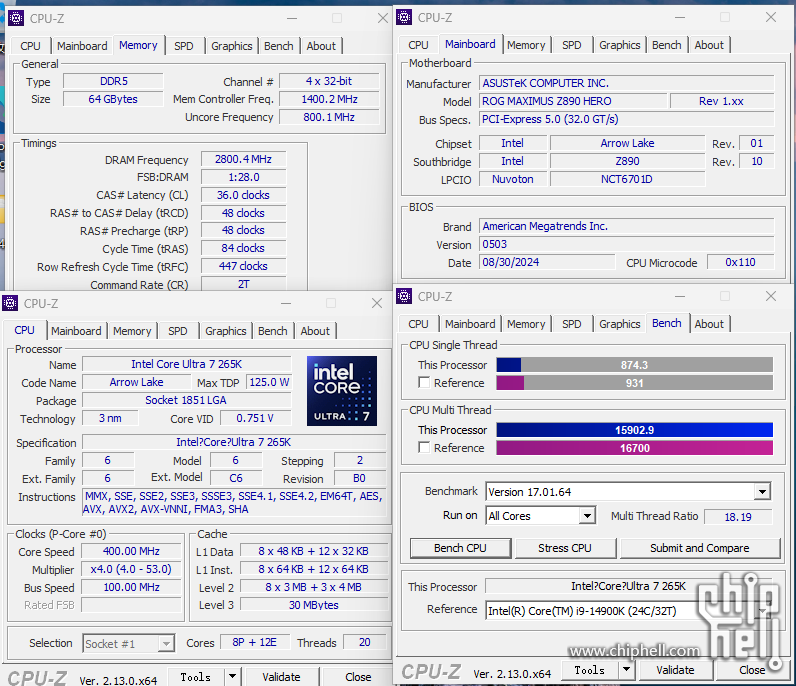Screen dimensions: 796x686
Task: Enable the Reference checkbox under CPU Multi Thread
Action: [424, 447]
